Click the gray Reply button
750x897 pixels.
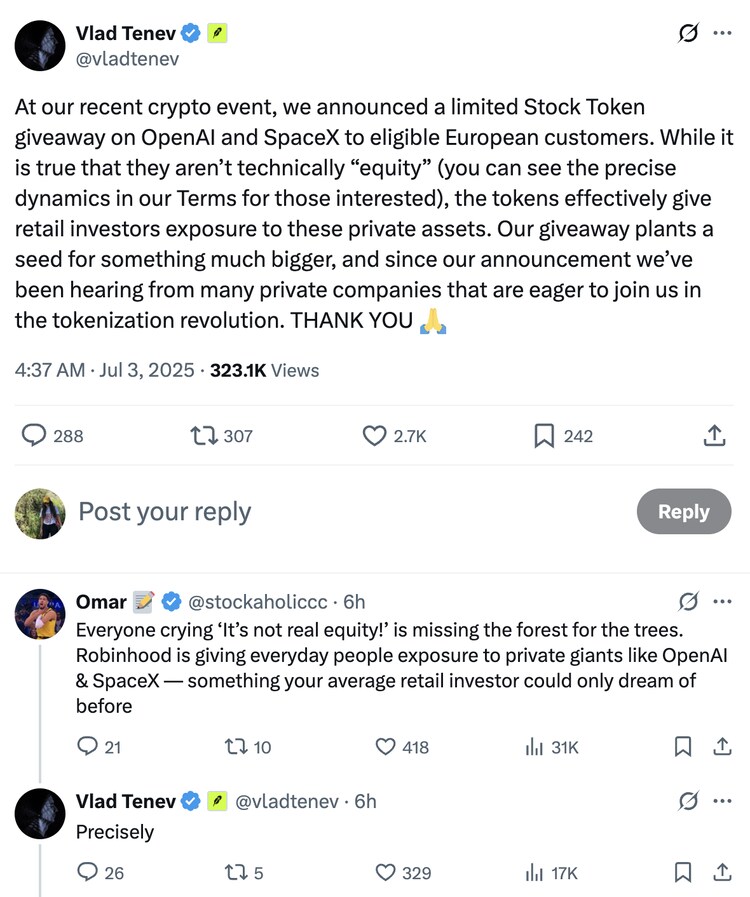point(684,511)
